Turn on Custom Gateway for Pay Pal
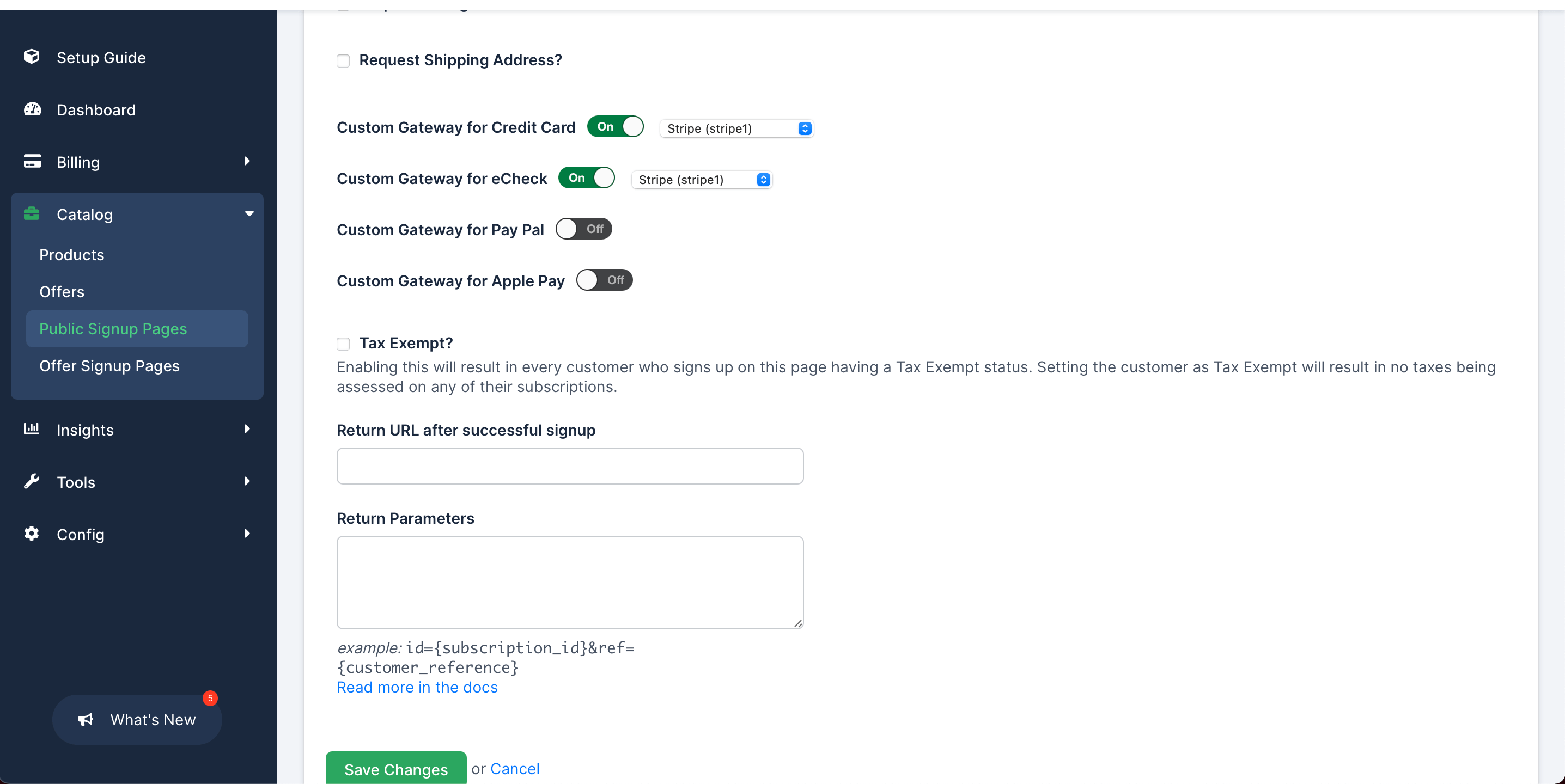Image resolution: width=1565 pixels, height=784 pixels. (583, 229)
